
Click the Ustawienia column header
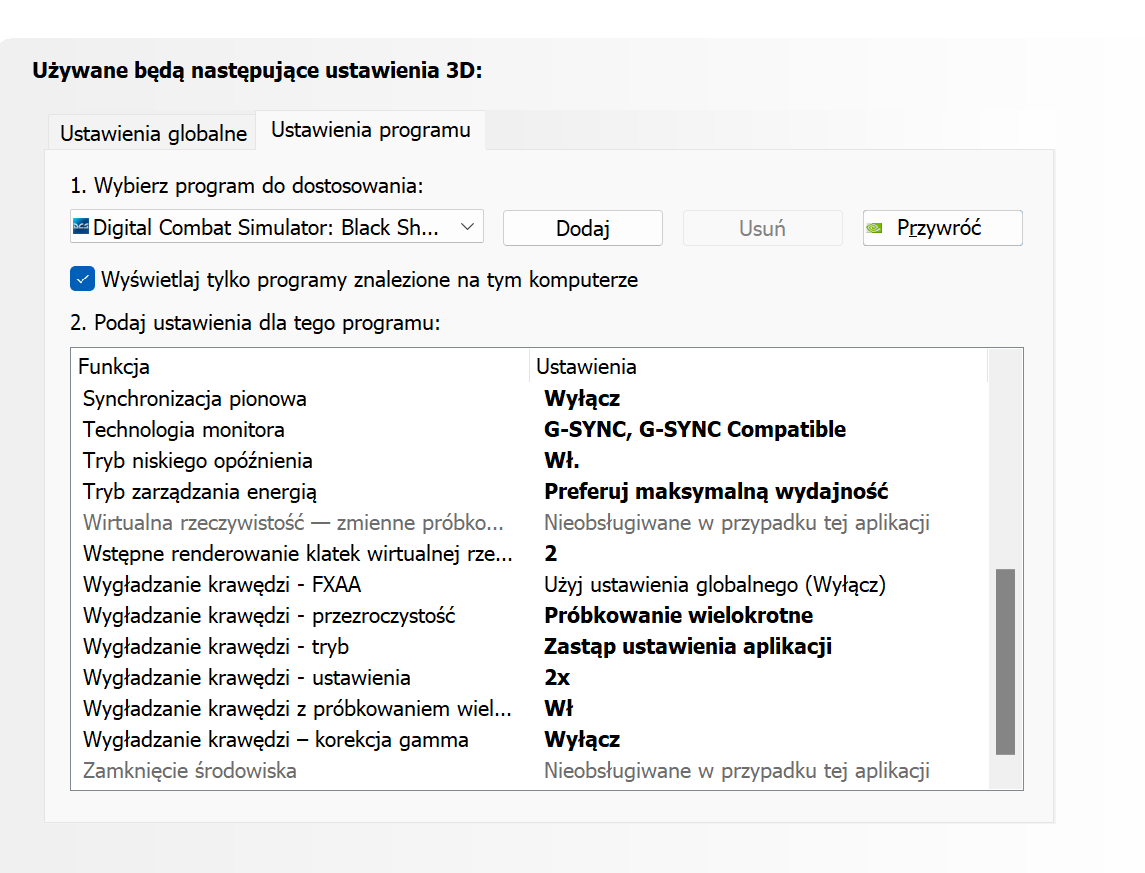click(x=759, y=366)
